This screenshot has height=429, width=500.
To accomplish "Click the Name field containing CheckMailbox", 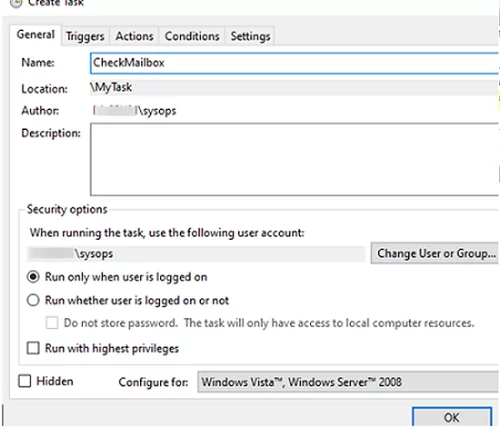I will (295, 63).
